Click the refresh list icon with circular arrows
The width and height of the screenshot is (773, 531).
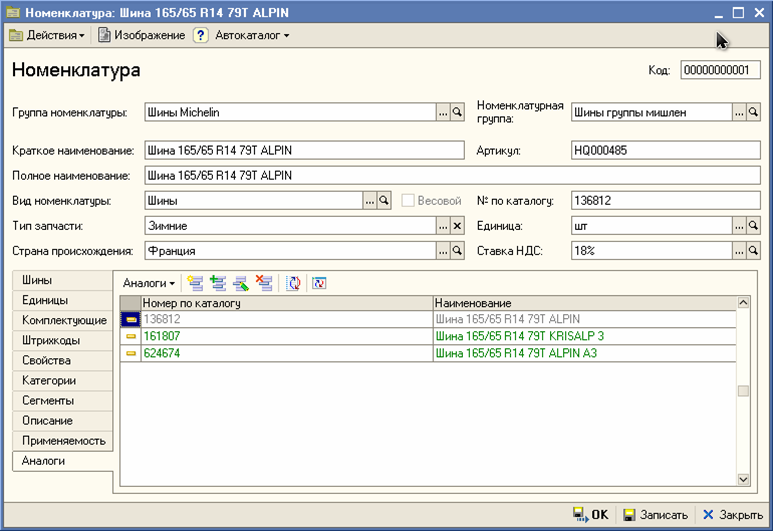294,283
